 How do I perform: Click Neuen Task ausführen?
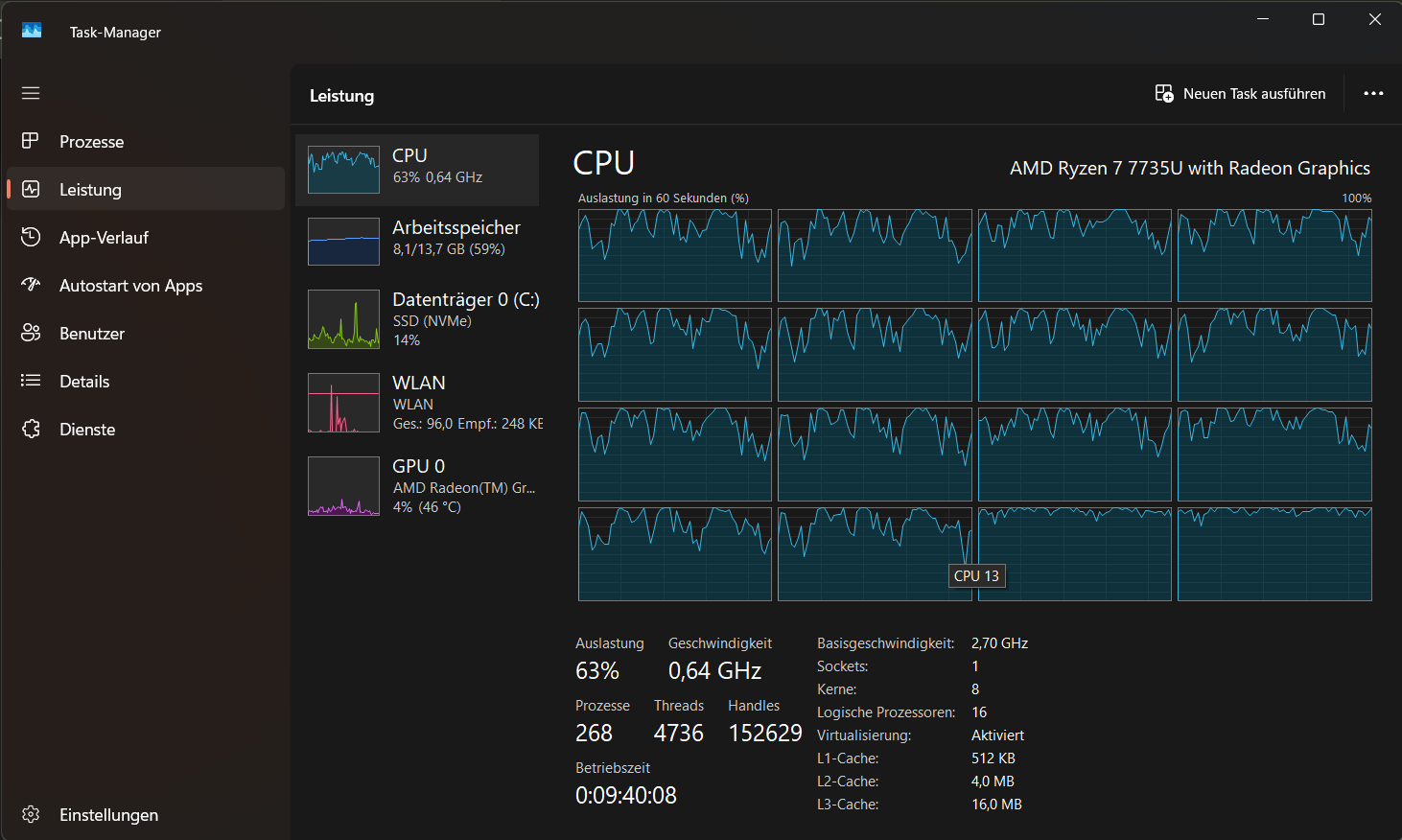[1240, 93]
